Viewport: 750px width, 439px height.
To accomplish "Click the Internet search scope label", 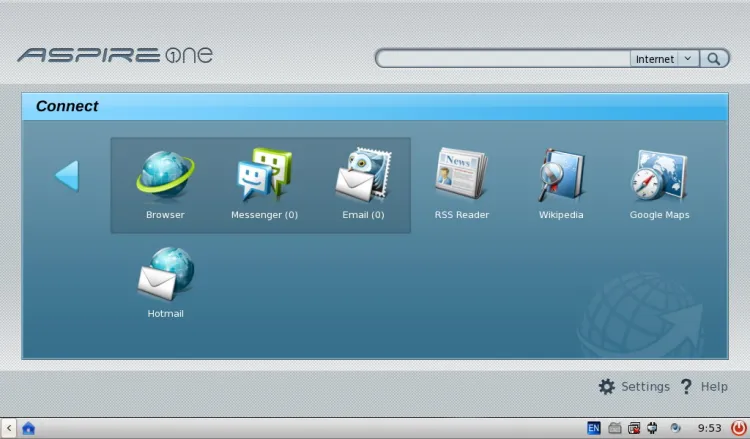I will 654,59.
